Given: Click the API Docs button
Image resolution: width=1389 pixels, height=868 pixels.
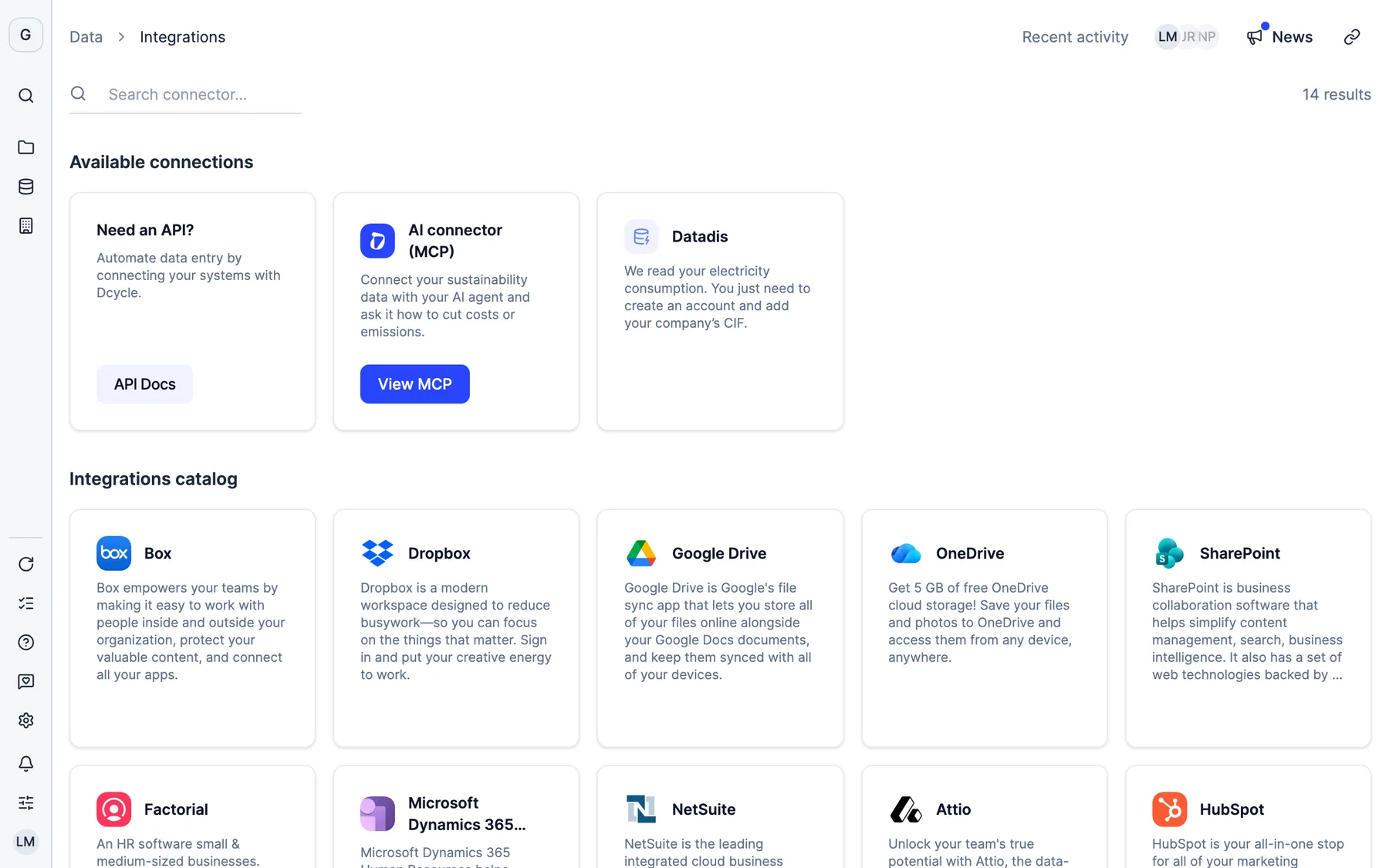Looking at the screenshot, I should point(145,384).
